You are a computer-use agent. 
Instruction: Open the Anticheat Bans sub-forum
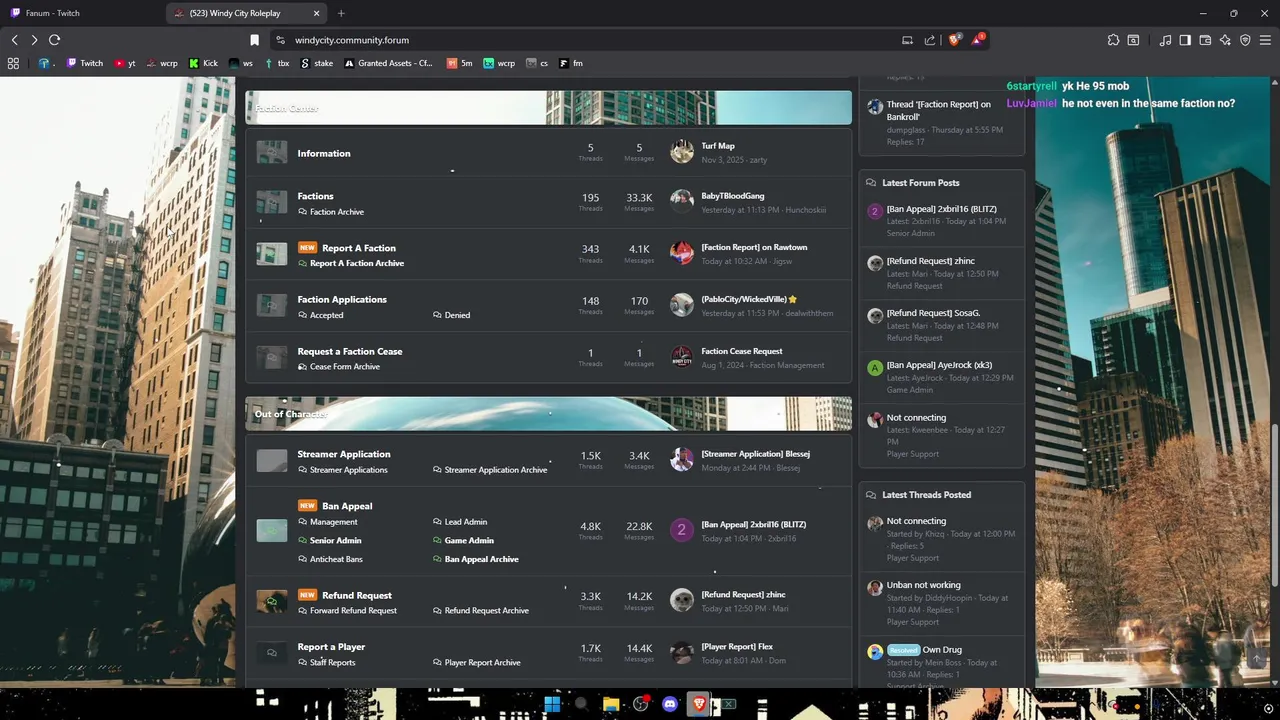336,559
